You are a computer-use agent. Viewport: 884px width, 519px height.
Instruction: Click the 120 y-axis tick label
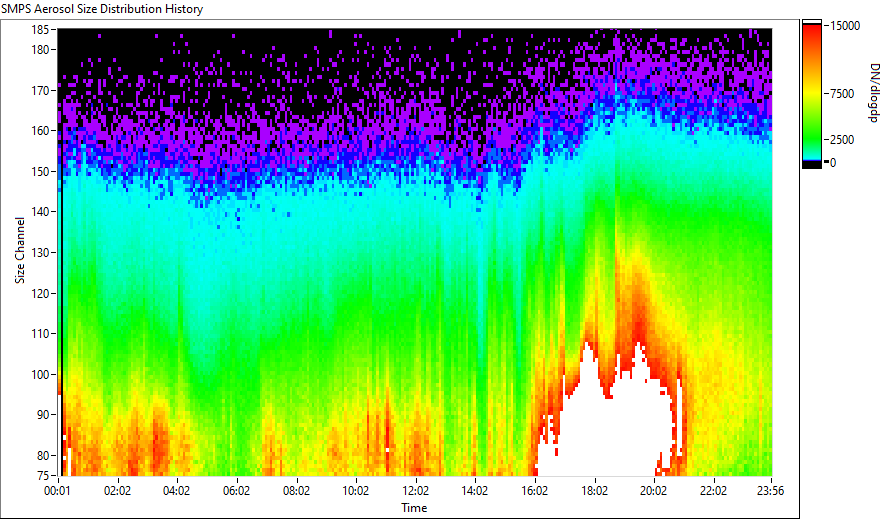pos(40,293)
